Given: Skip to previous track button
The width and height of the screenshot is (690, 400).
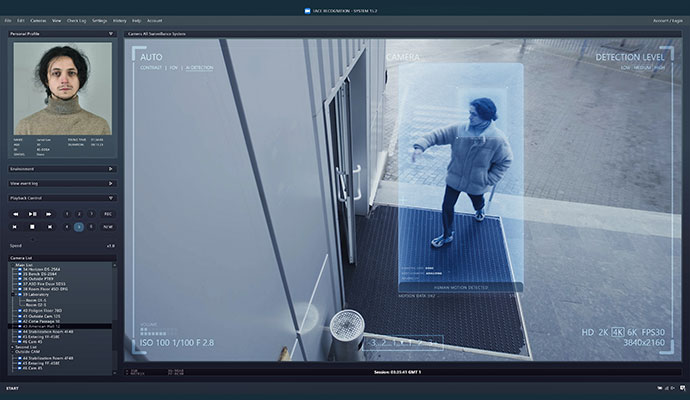Looking at the screenshot, I should click(15, 227).
